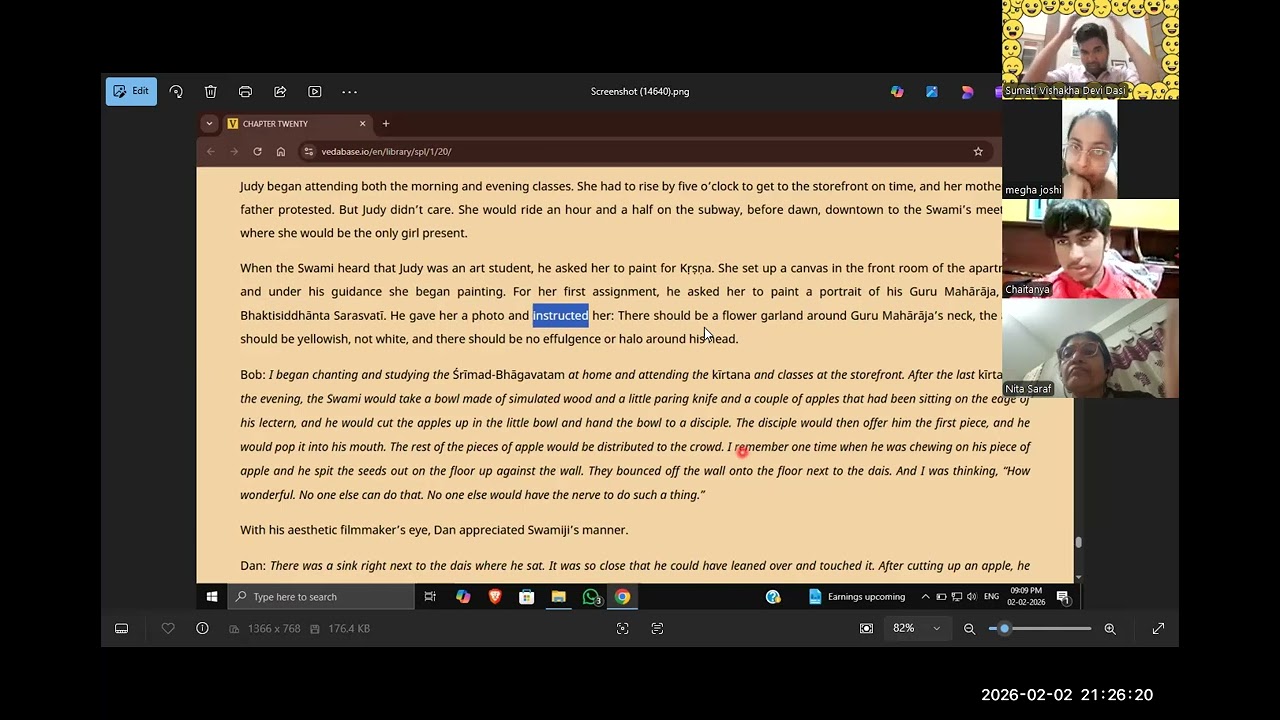Toggle favorite with the heart icon
Screen dimensions: 1280x720
tap(168, 628)
